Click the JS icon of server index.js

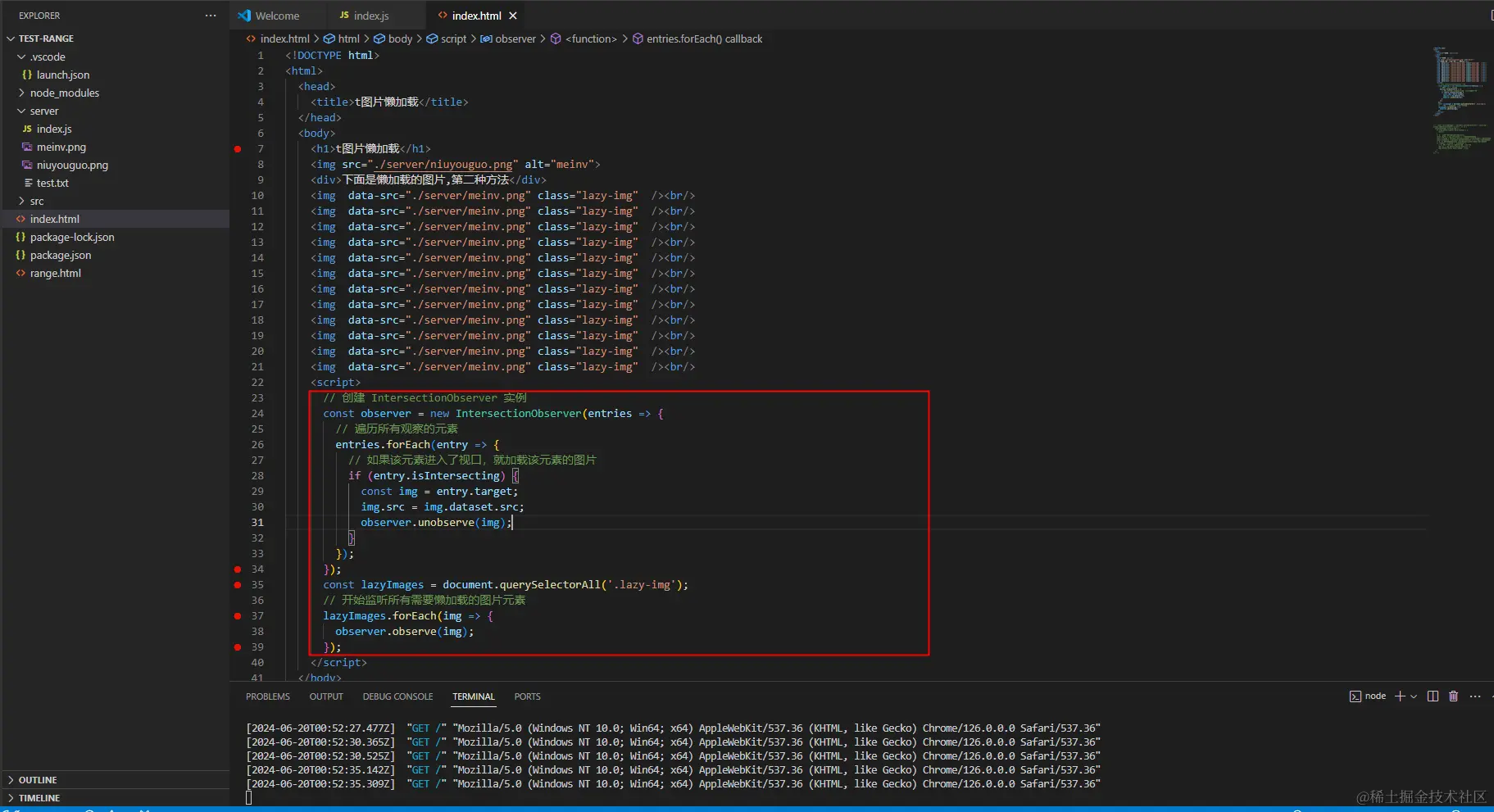pos(27,129)
